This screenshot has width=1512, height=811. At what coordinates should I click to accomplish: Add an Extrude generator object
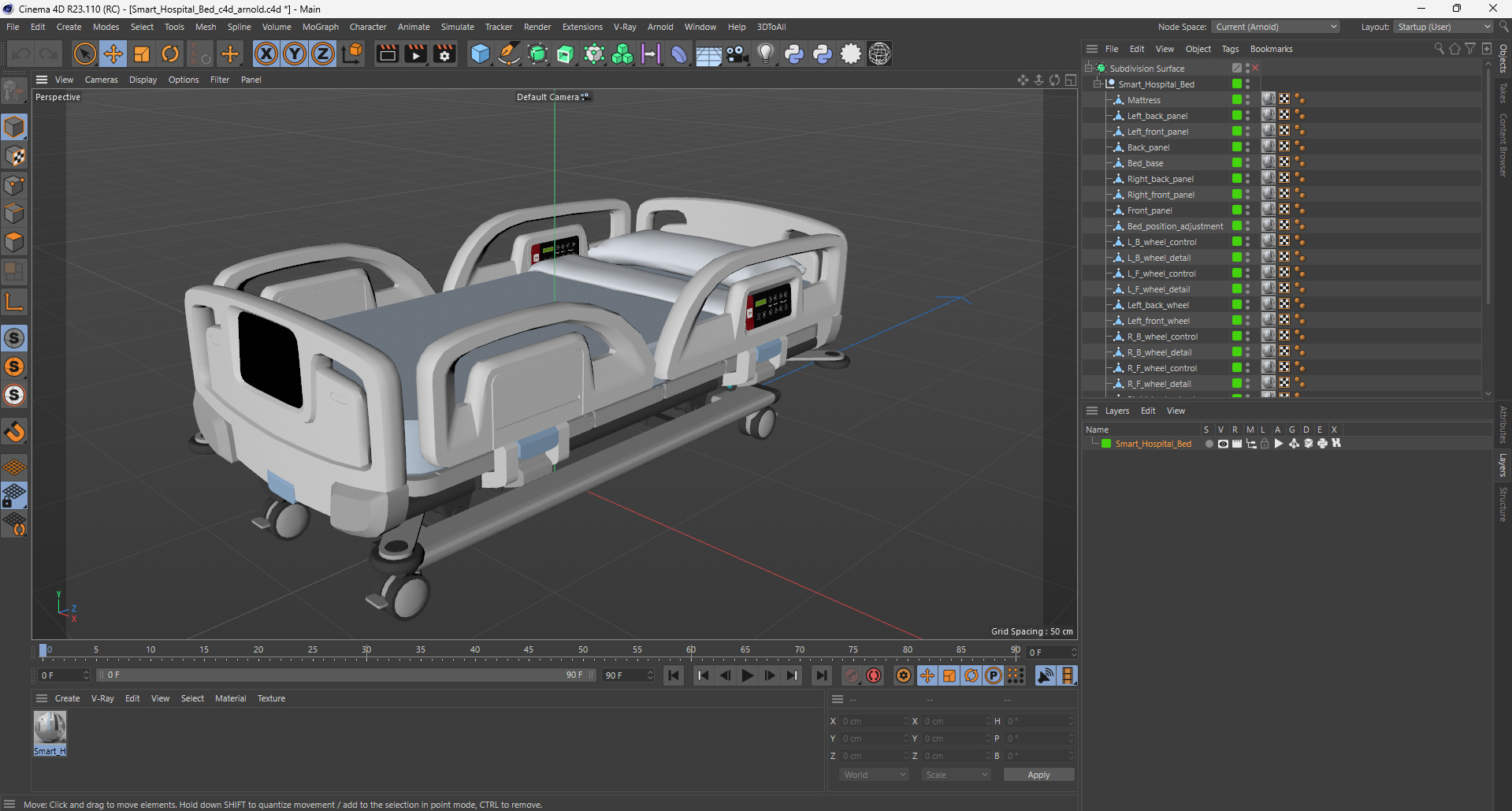click(566, 54)
